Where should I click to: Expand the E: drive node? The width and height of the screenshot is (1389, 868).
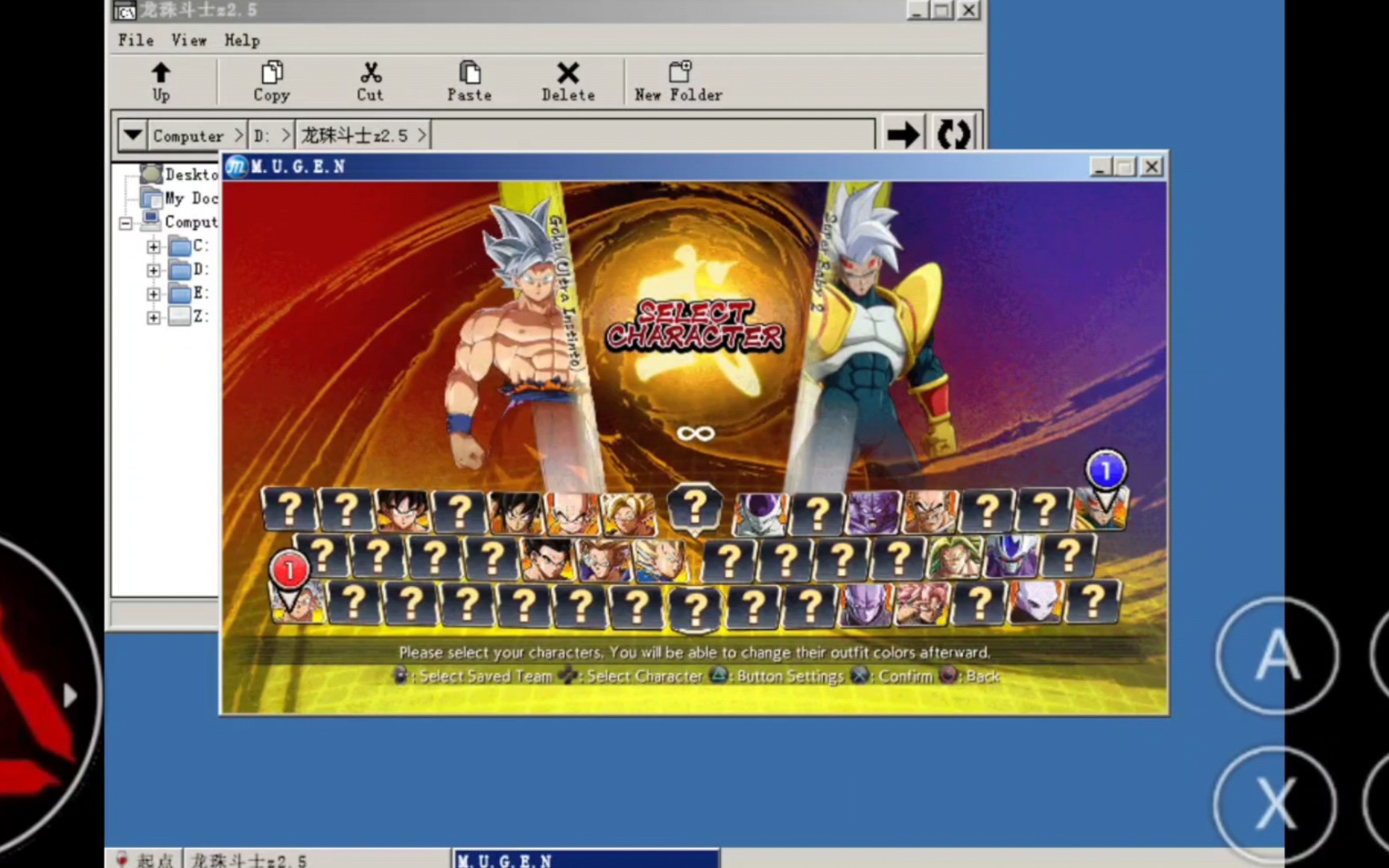[x=154, y=294]
